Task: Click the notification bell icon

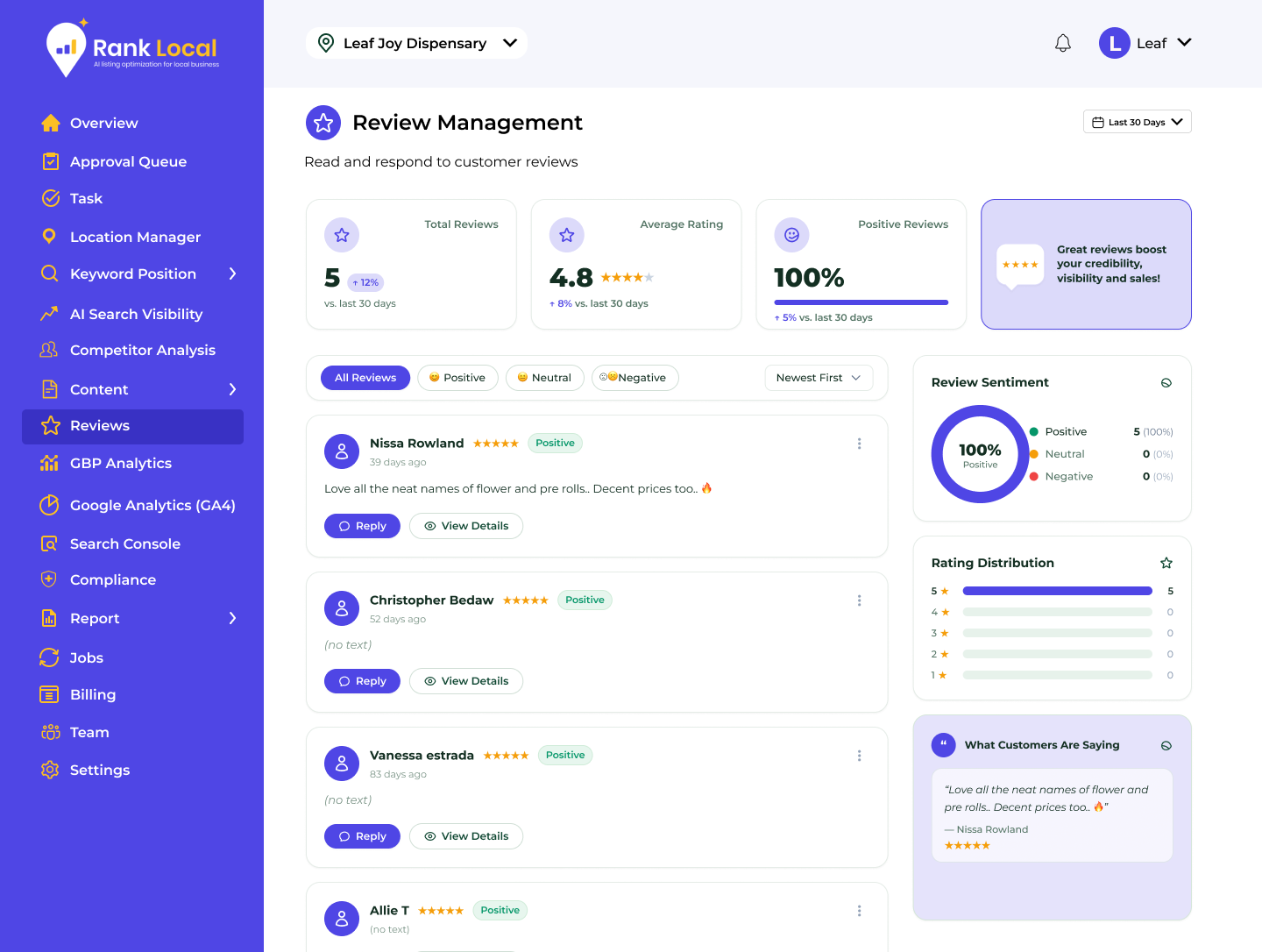Action: click(x=1063, y=43)
